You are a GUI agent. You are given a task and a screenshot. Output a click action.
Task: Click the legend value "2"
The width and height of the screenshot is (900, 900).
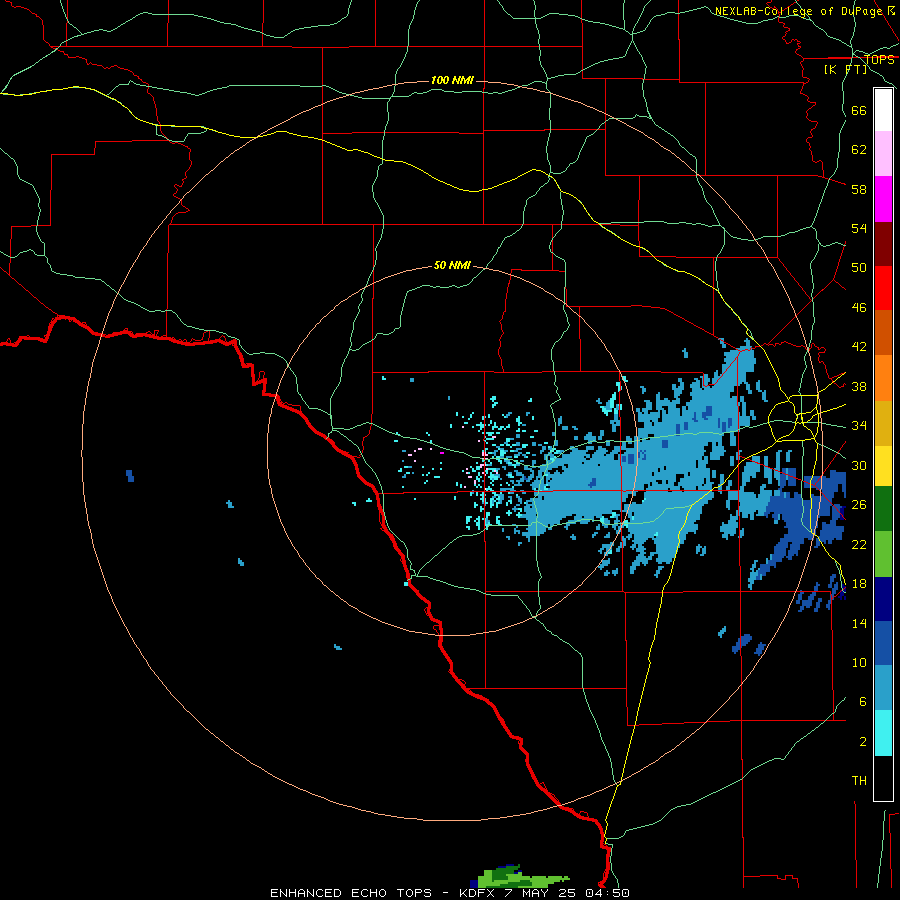(862, 742)
